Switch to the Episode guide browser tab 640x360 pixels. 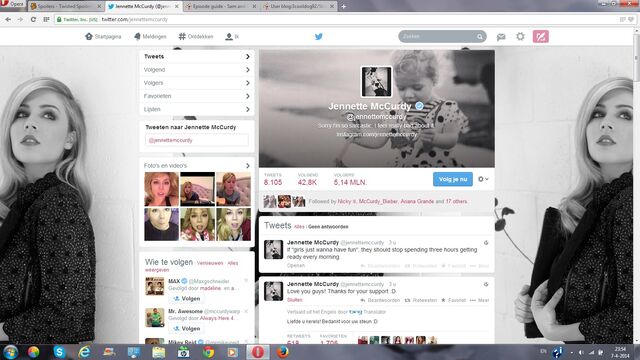[x=221, y=6]
